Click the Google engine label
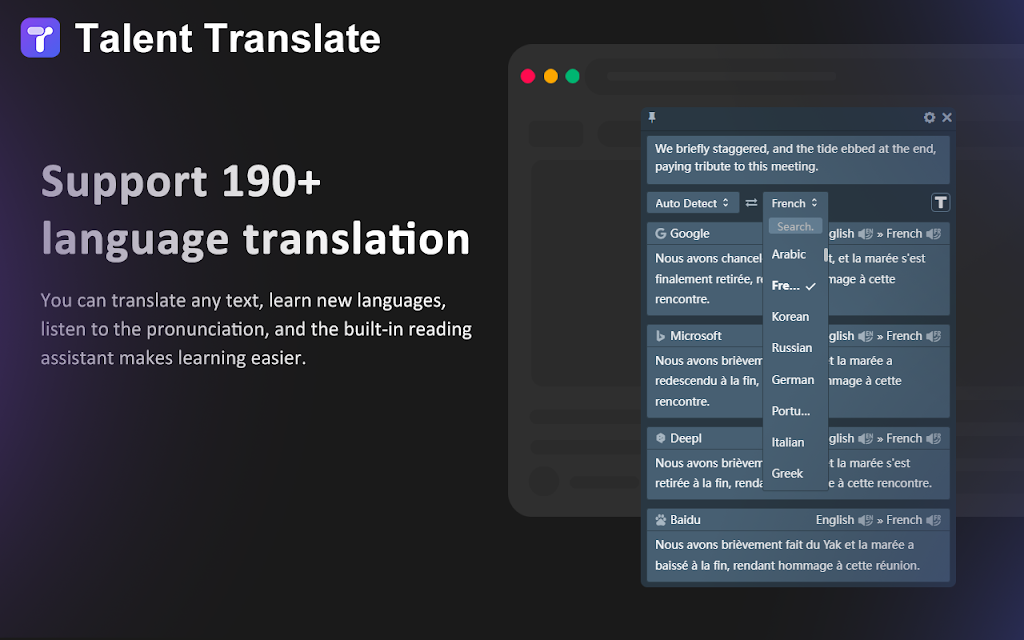 coord(690,234)
